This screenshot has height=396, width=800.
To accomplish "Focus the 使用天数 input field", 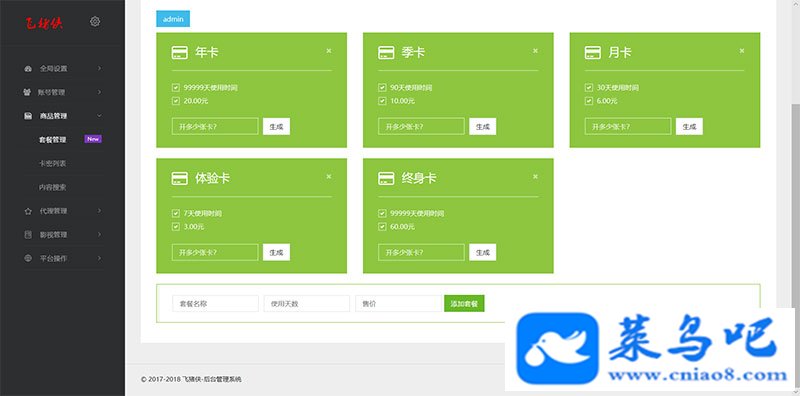I will click(307, 303).
